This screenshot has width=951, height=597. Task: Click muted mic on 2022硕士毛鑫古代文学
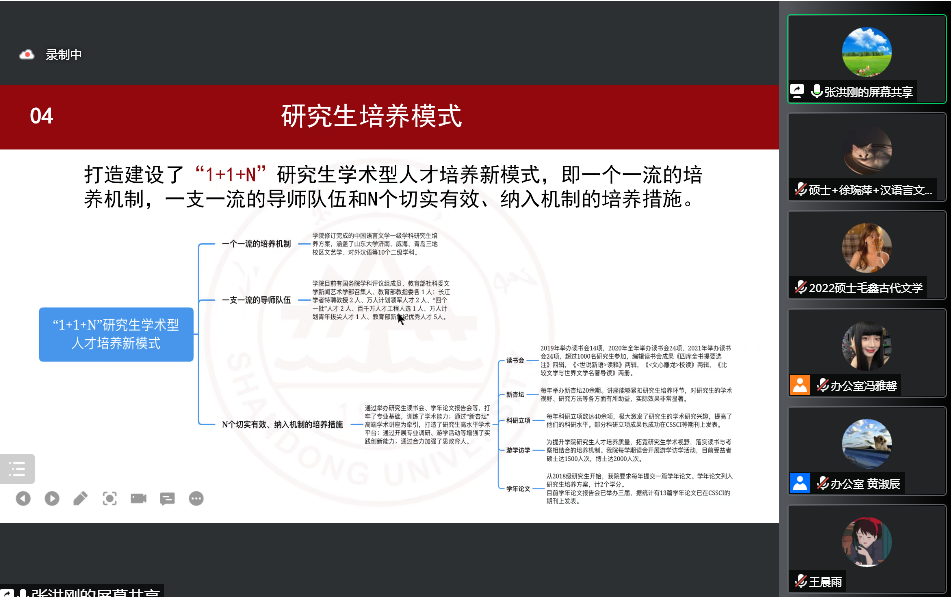click(801, 287)
